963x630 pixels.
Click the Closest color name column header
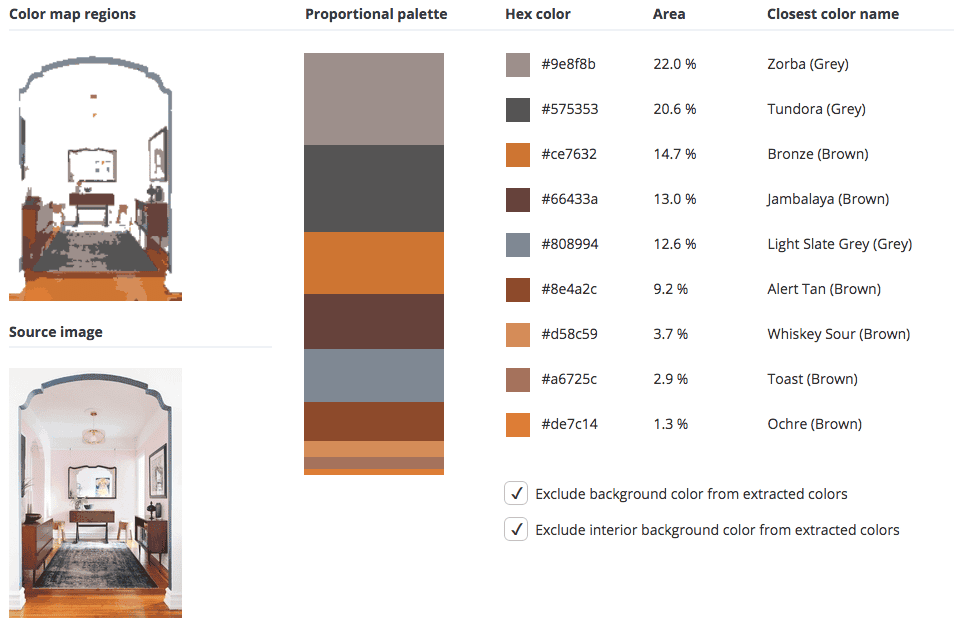click(x=832, y=14)
